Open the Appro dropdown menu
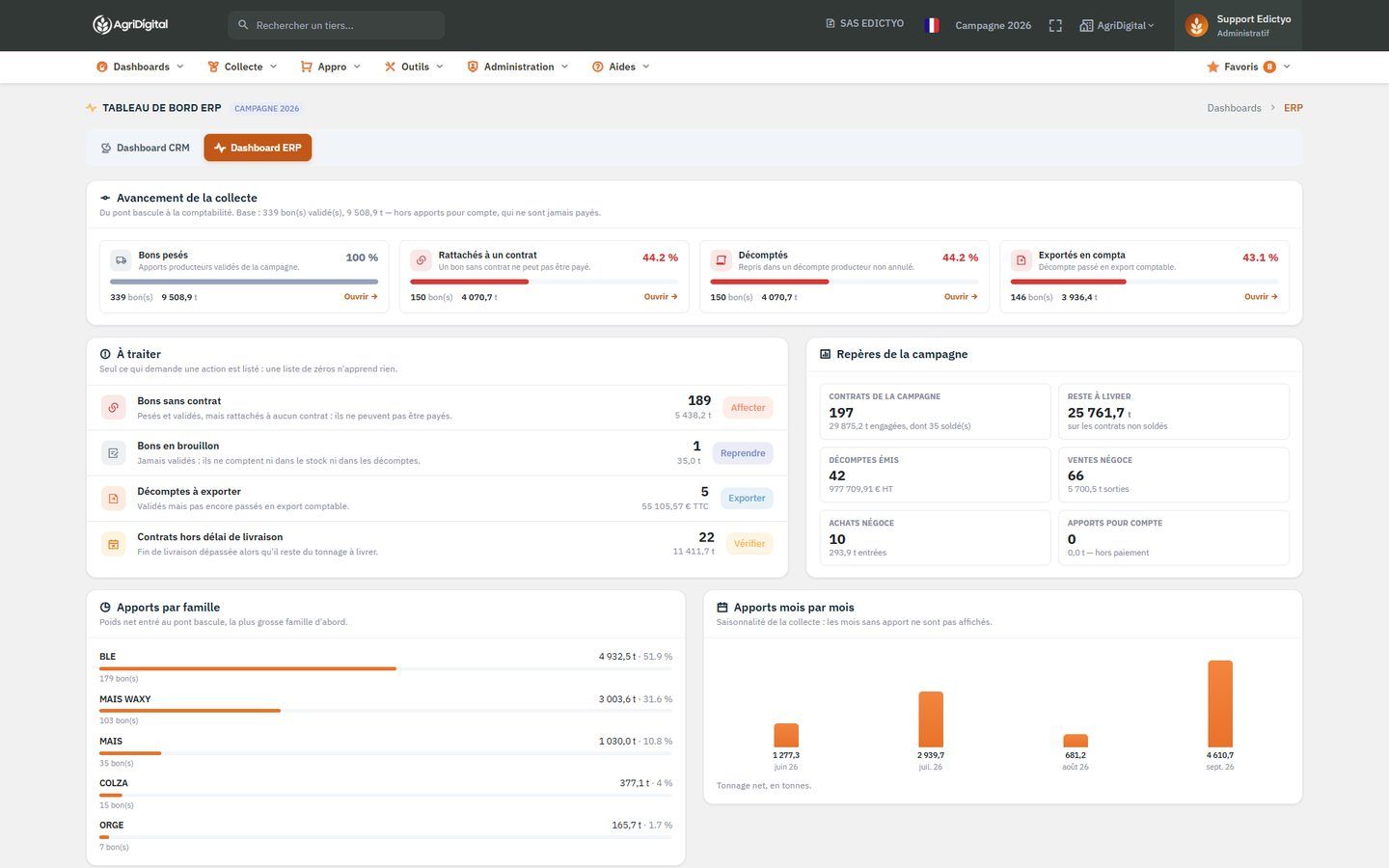1389x868 pixels. pyautogui.click(x=330, y=67)
